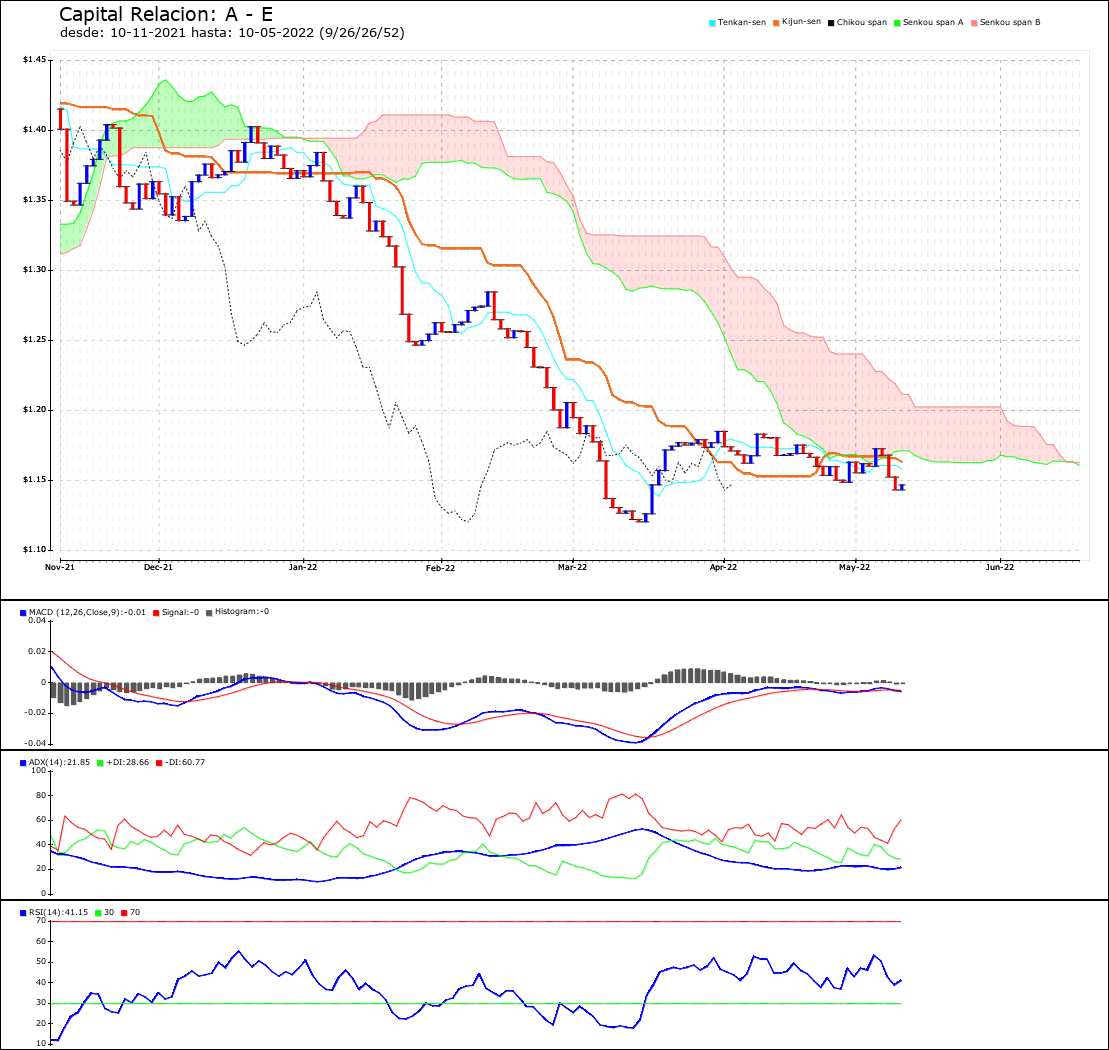The image size is (1109, 1050).
Task: Click the MACD (12,26,Close,9) legend text
Action: (x=87, y=612)
